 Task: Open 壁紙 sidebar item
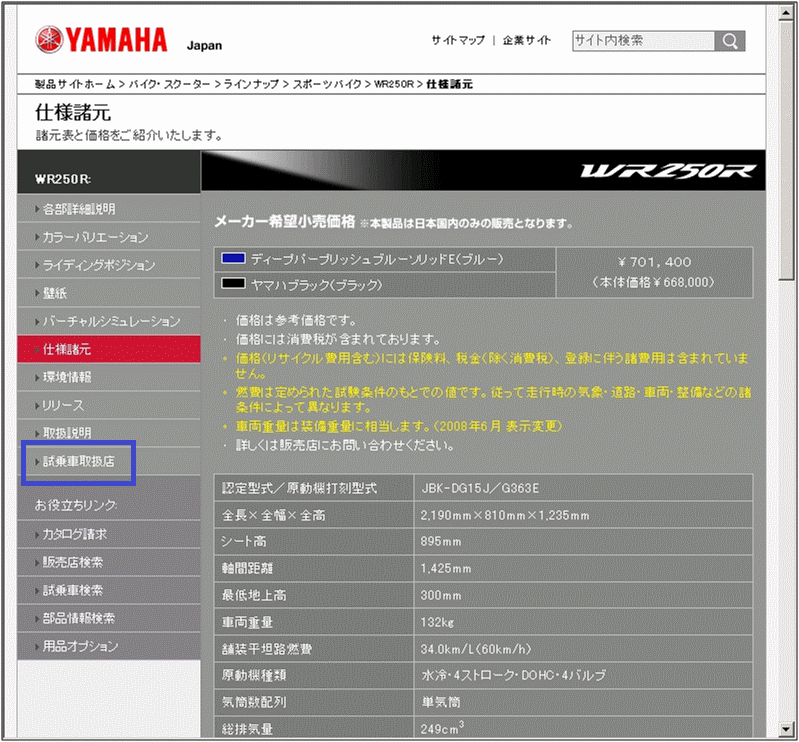(x=109, y=293)
